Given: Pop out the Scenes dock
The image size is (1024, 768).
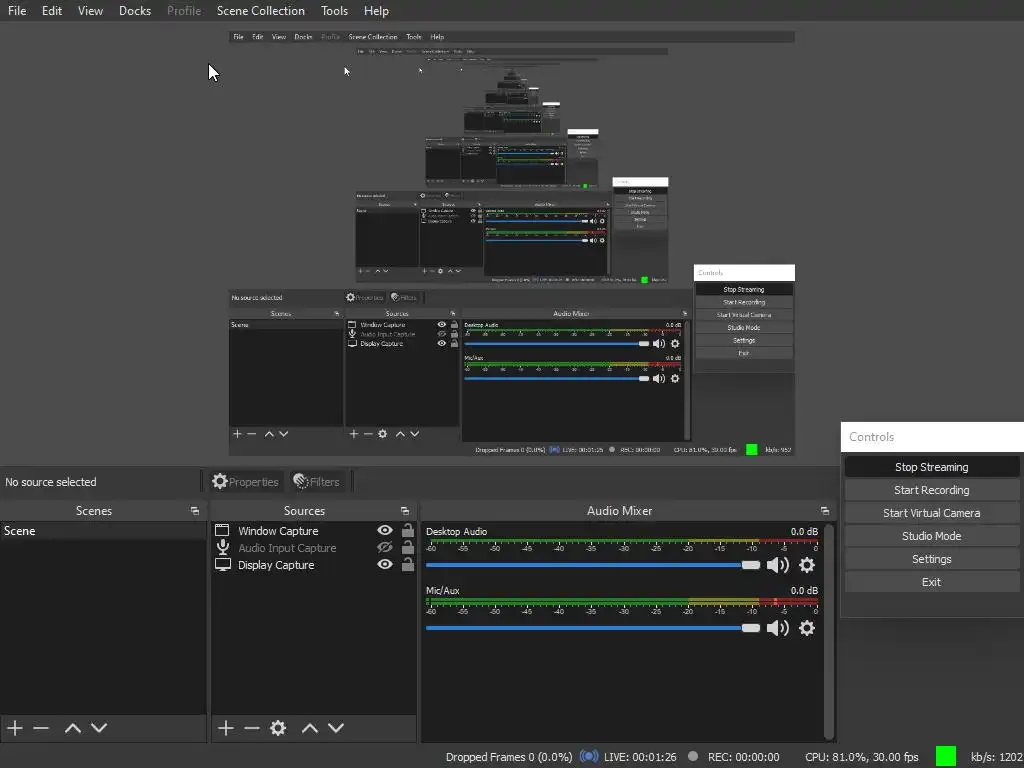Looking at the screenshot, I should click(x=195, y=511).
